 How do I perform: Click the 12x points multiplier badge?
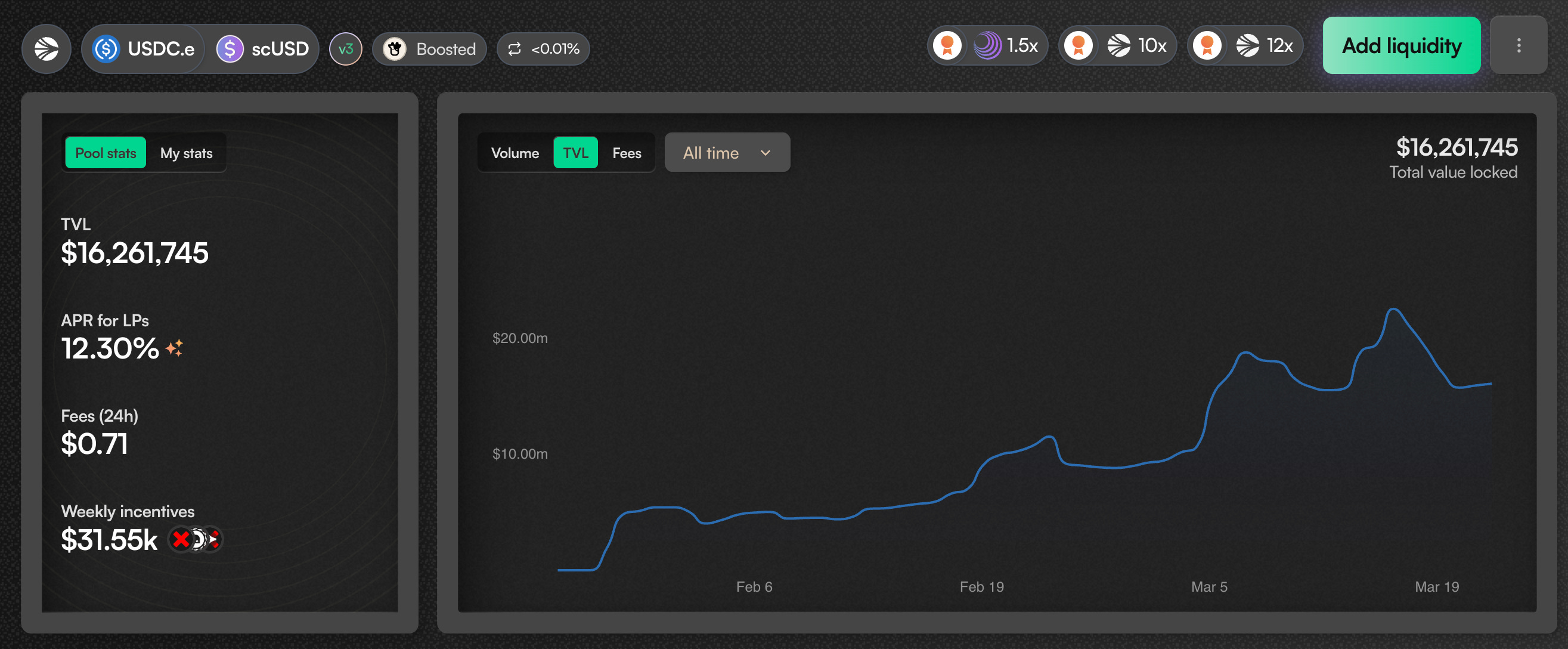(x=1245, y=46)
